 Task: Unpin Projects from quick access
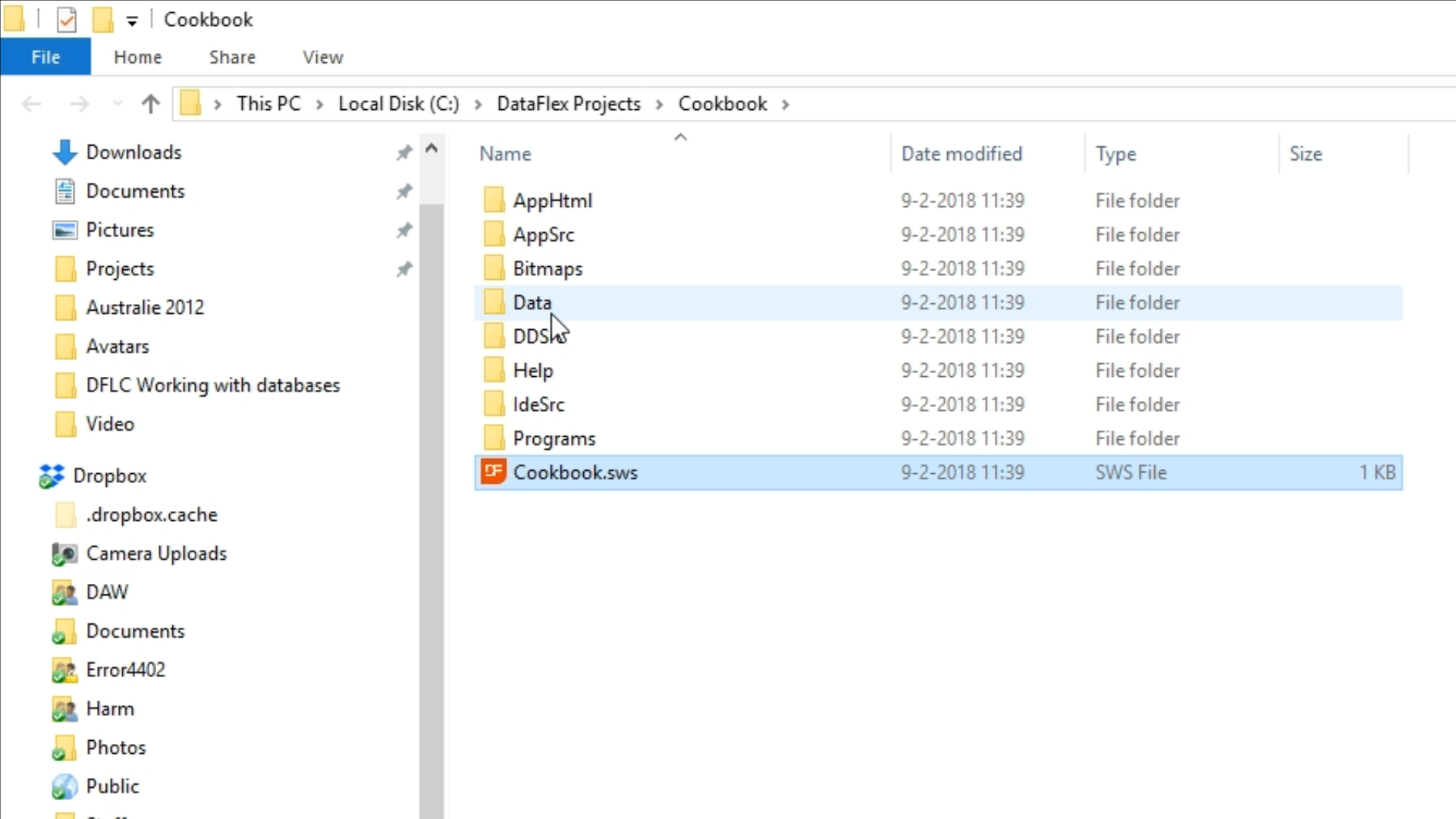coord(404,269)
